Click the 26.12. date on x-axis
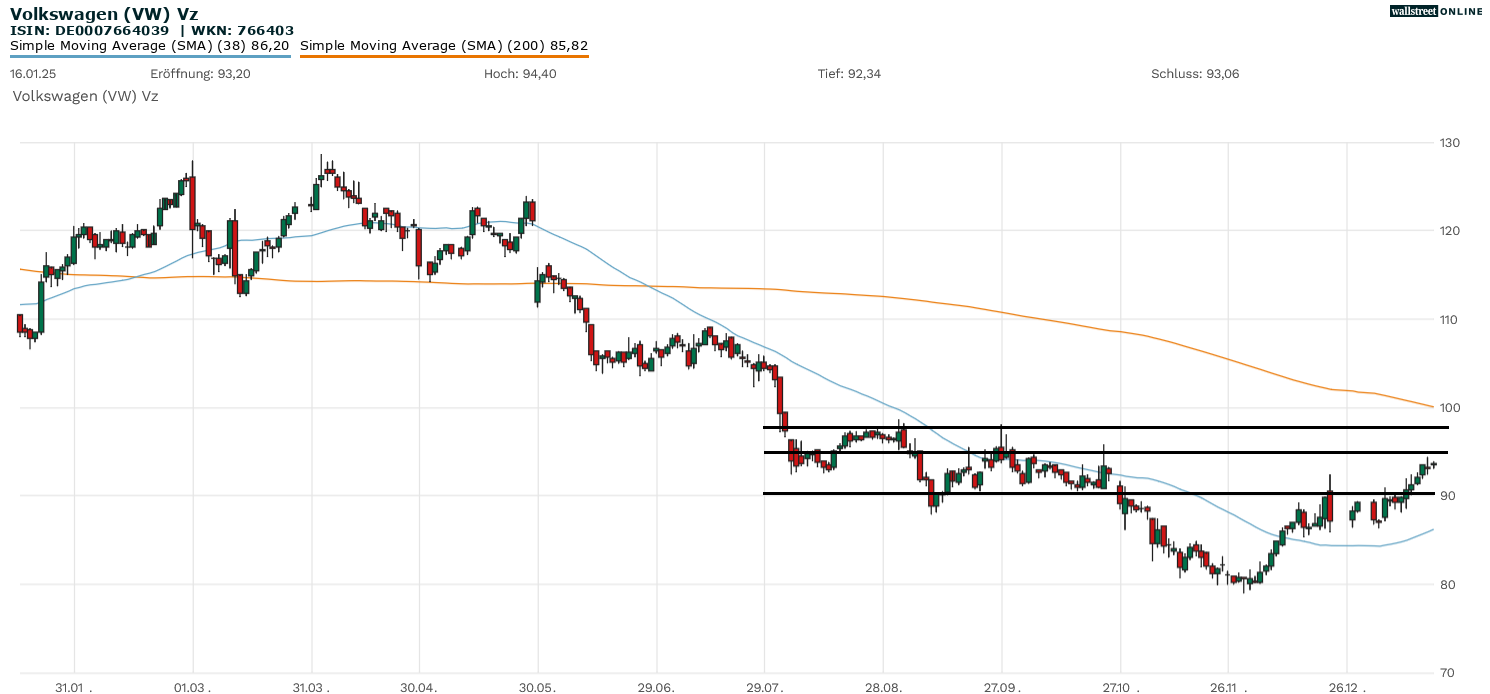Image resolution: width=1490 pixels, height=694 pixels. pyautogui.click(x=1346, y=688)
